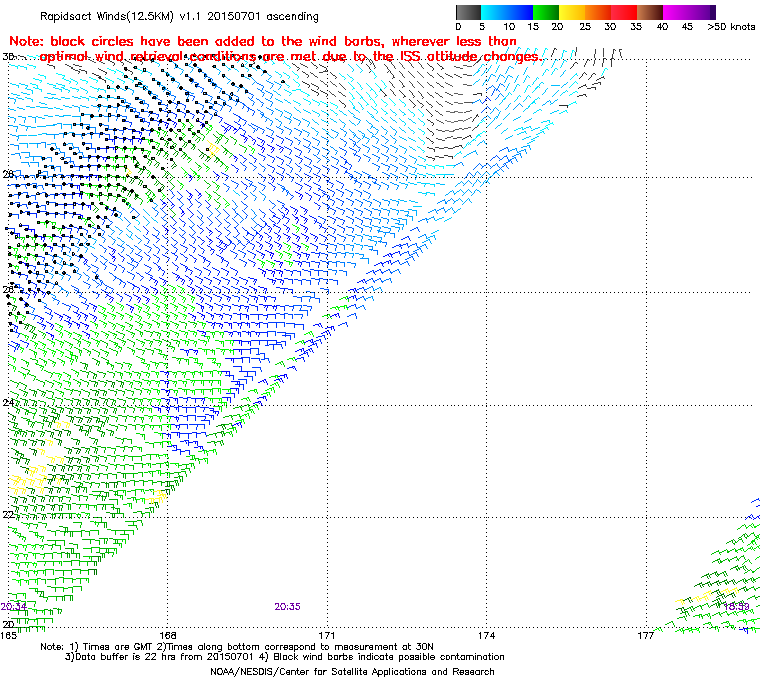Click the latitude label "24" on the left axis

pyautogui.click(x=8, y=402)
